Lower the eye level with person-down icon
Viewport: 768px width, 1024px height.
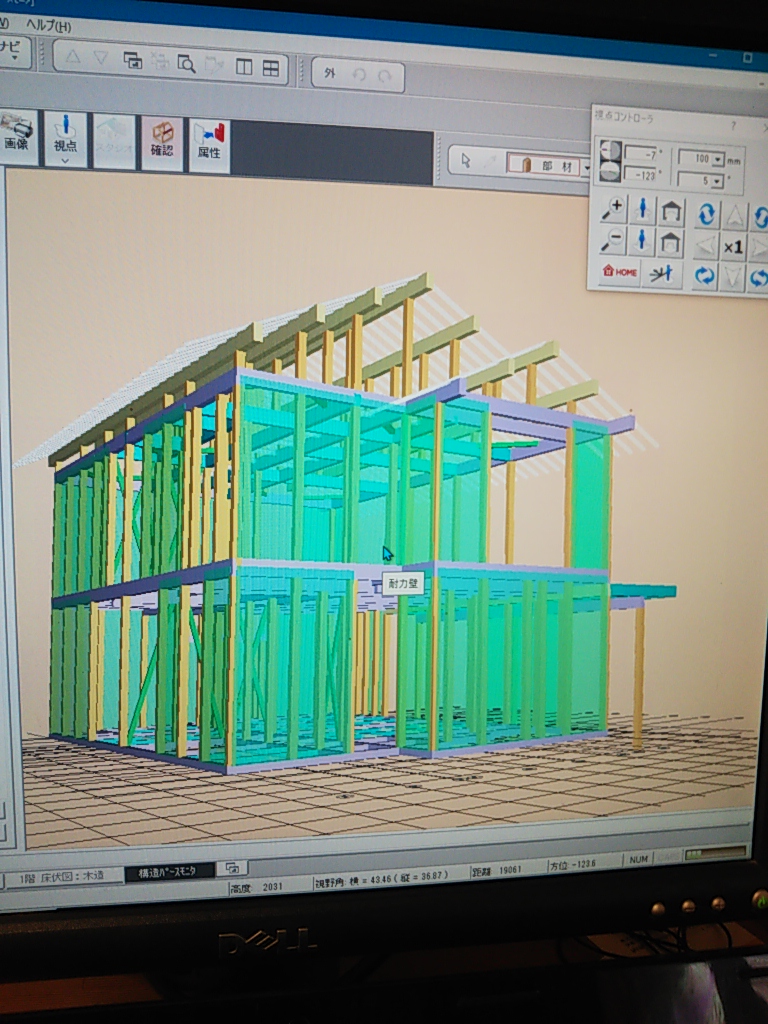pos(643,242)
